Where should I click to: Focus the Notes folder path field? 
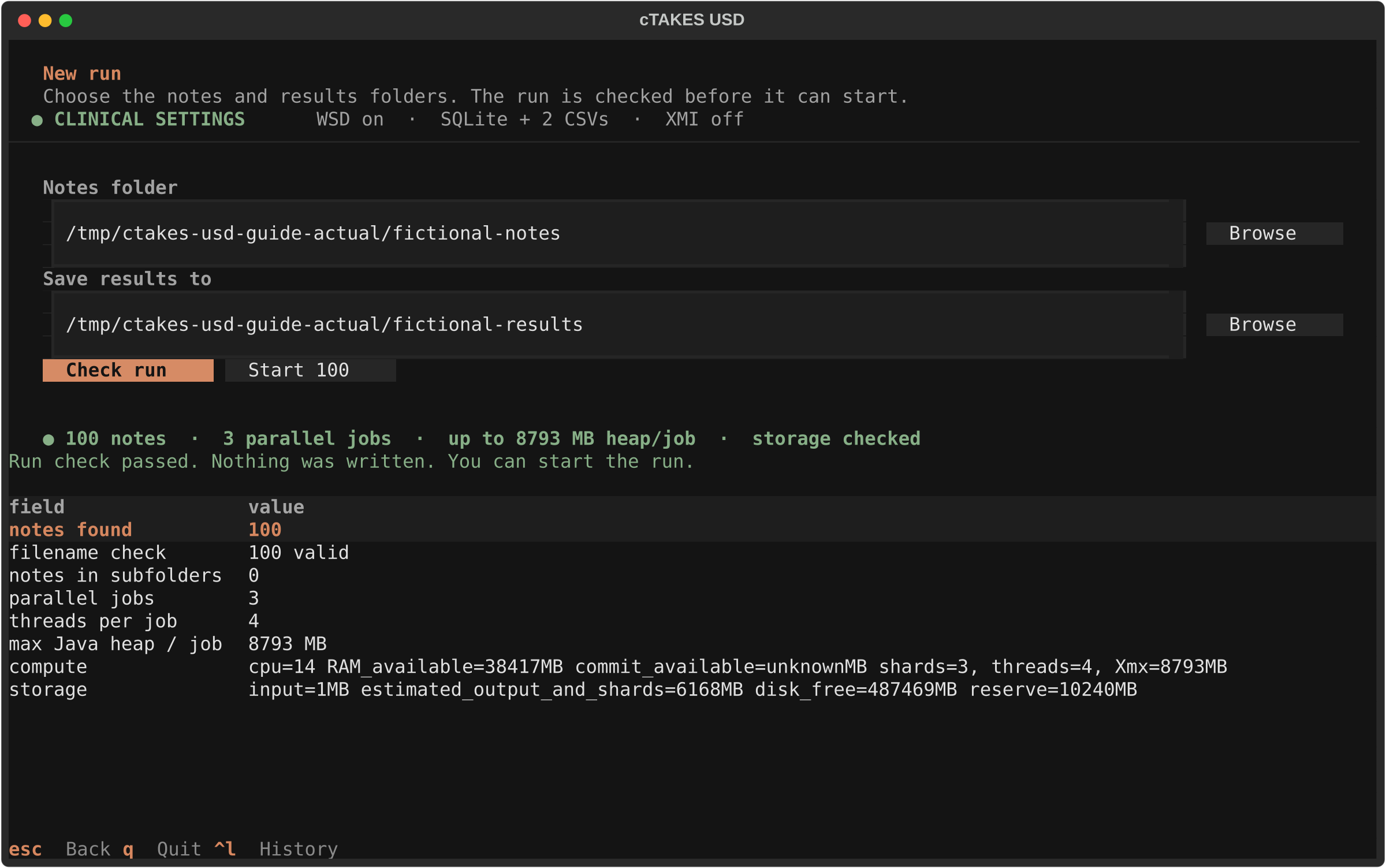(619, 233)
